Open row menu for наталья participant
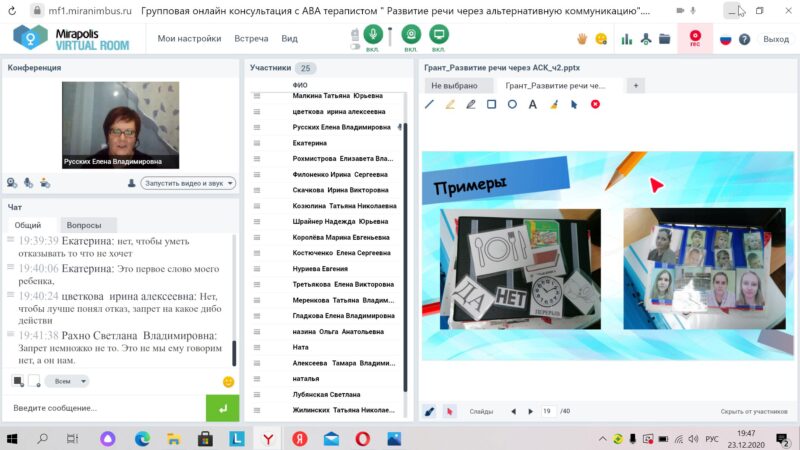The width and height of the screenshot is (800, 450). [x=257, y=379]
